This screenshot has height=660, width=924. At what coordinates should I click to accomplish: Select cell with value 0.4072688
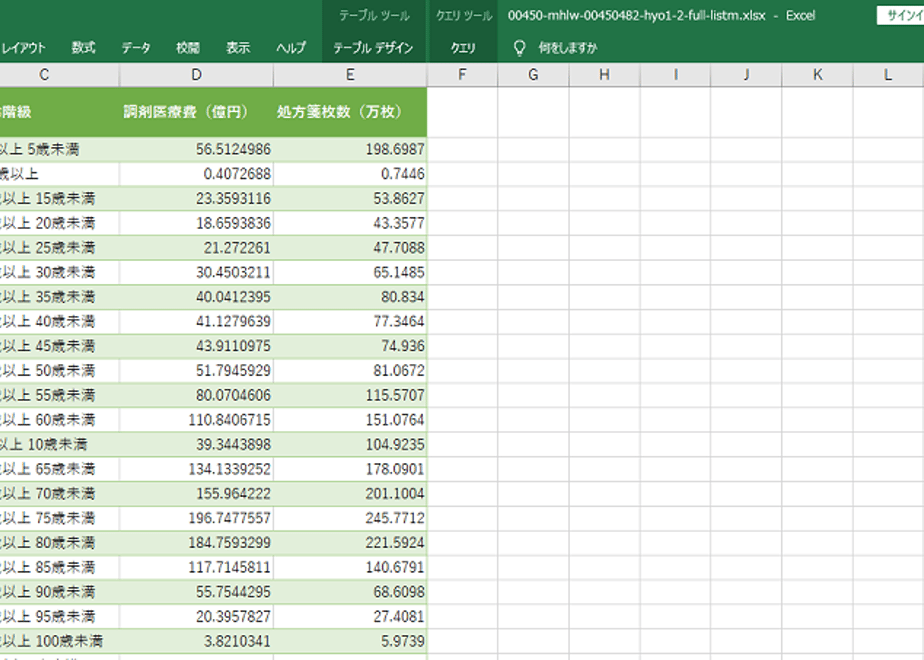[196, 174]
